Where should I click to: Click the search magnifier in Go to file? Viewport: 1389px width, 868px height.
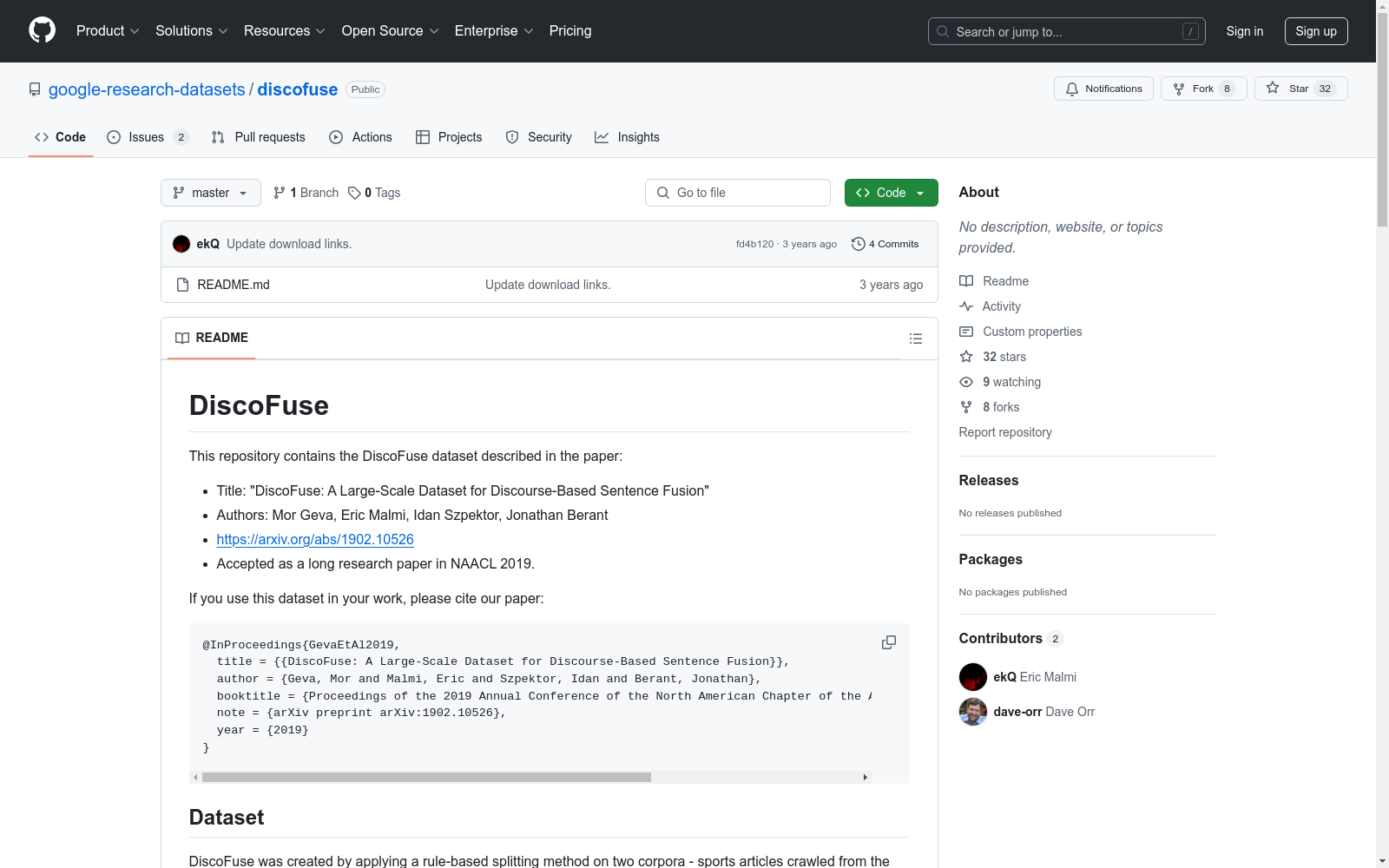pos(663,193)
